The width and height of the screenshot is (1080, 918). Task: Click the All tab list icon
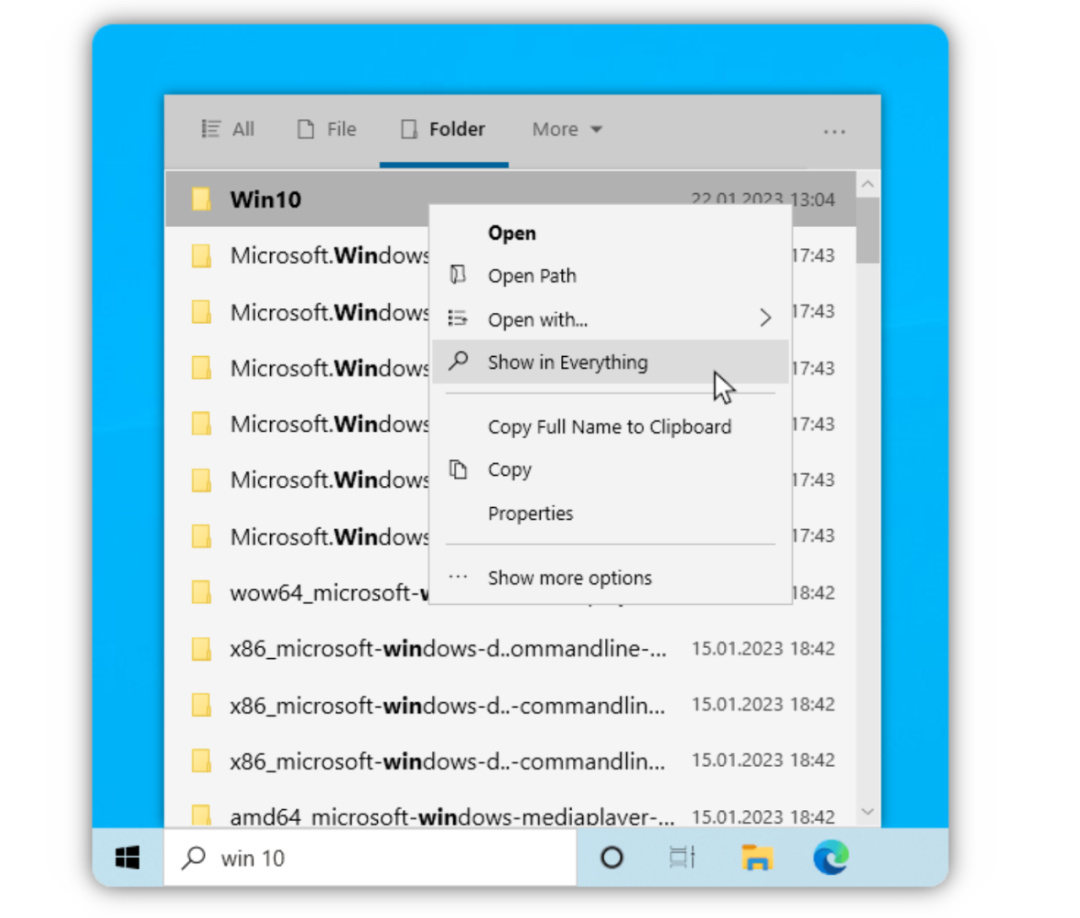click(x=211, y=129)
